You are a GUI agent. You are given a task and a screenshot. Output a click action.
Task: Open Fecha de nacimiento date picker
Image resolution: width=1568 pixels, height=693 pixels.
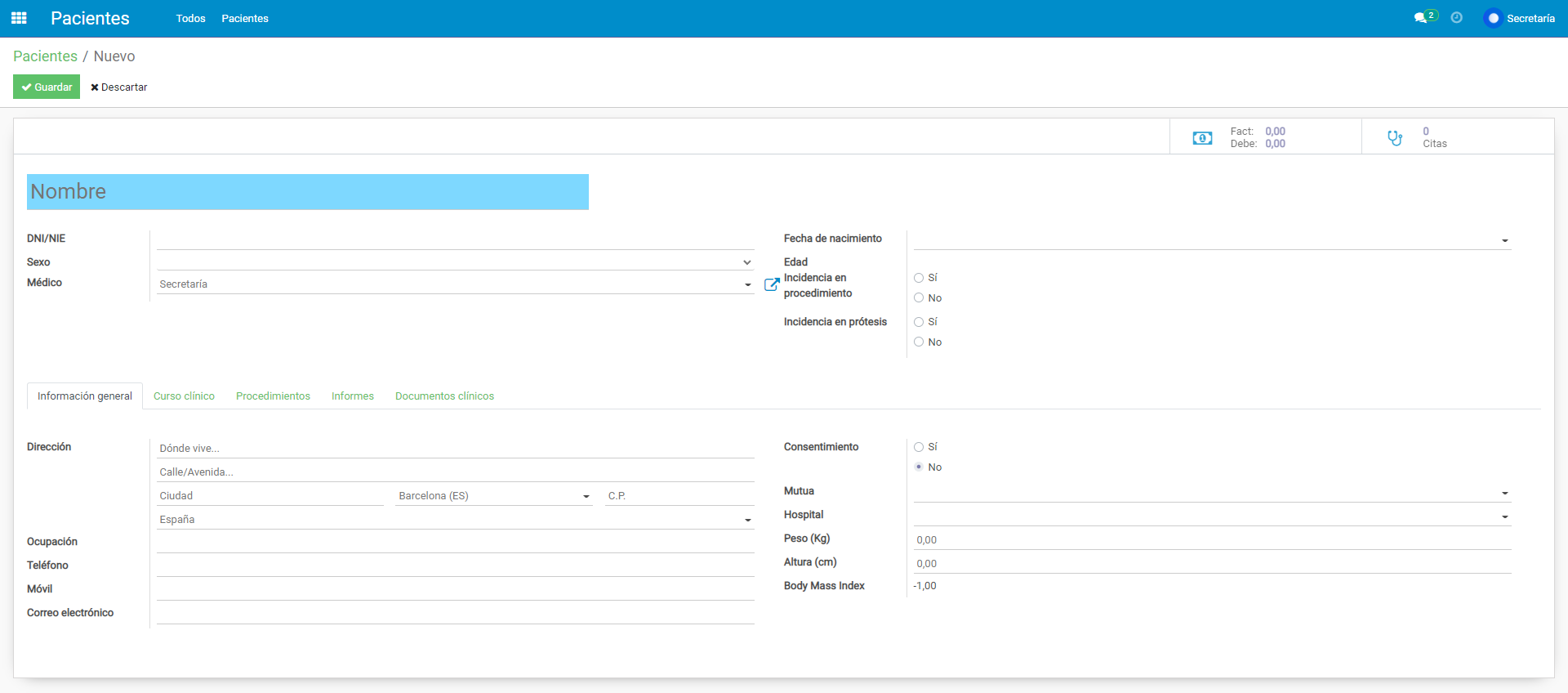click(x=1212, y=240)
